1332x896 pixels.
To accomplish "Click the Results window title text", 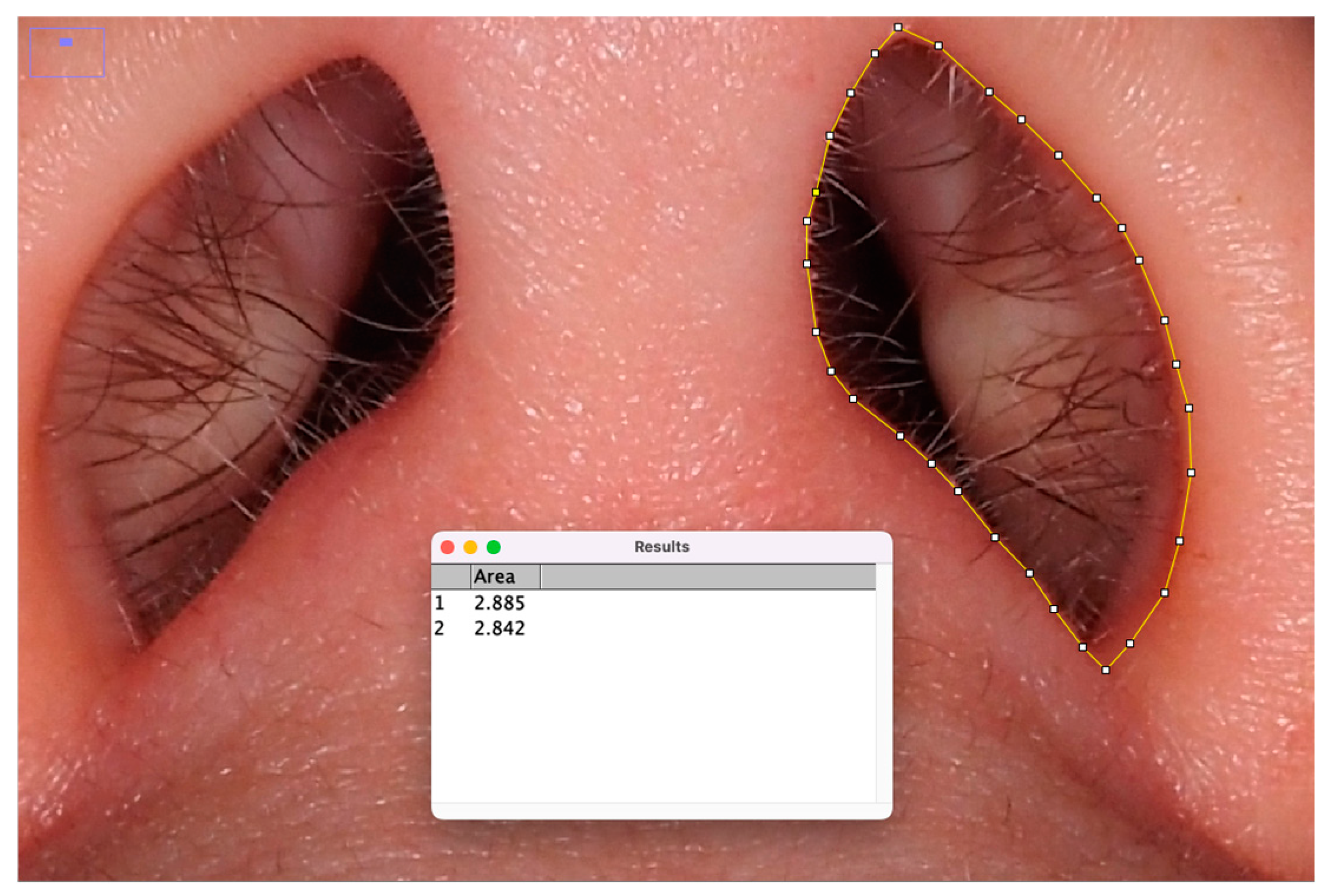I will (661, 547).
